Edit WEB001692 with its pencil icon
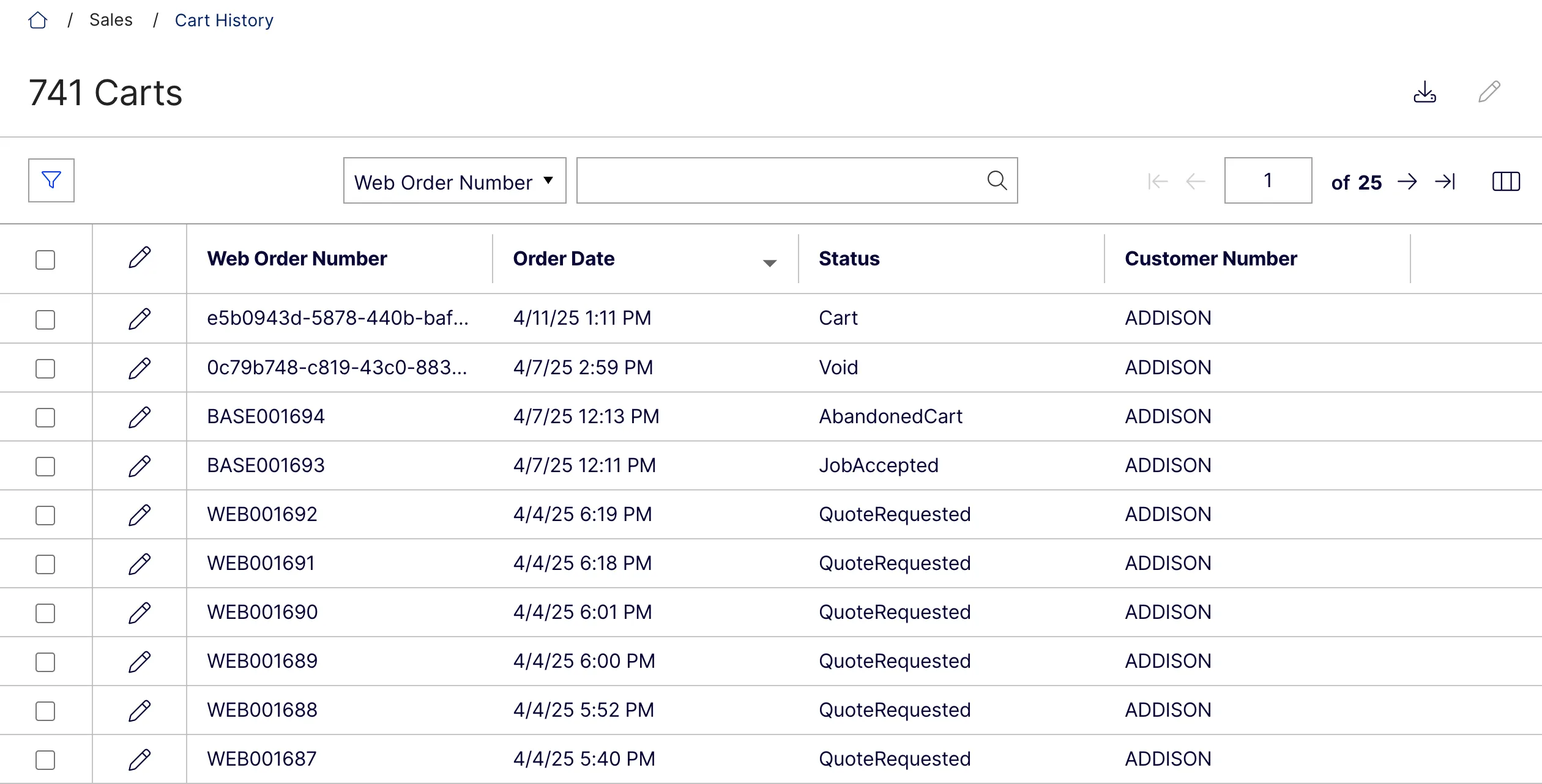Image resolution: width=1542 pixels, height=784 pixels. tap(140, 515)
